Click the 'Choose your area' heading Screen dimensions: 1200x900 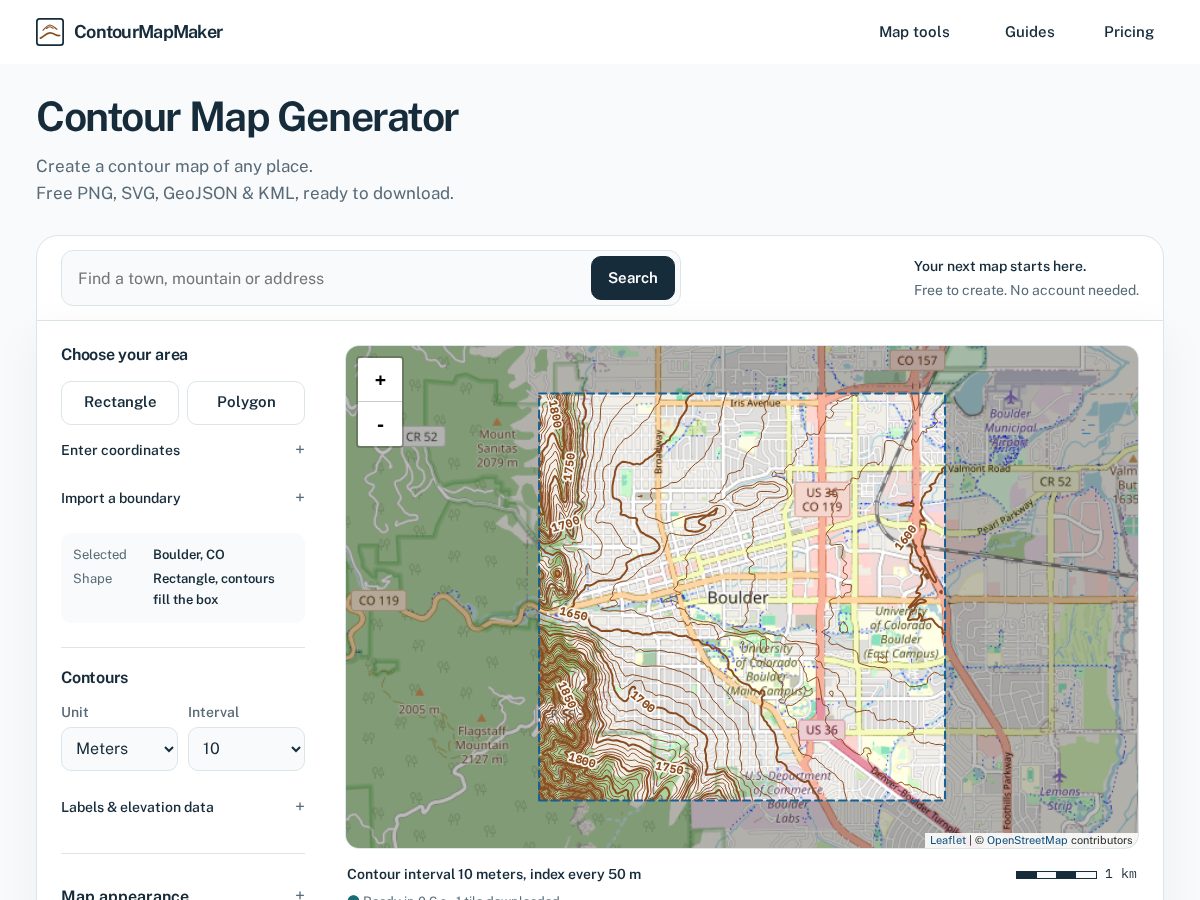coord(124,354)
